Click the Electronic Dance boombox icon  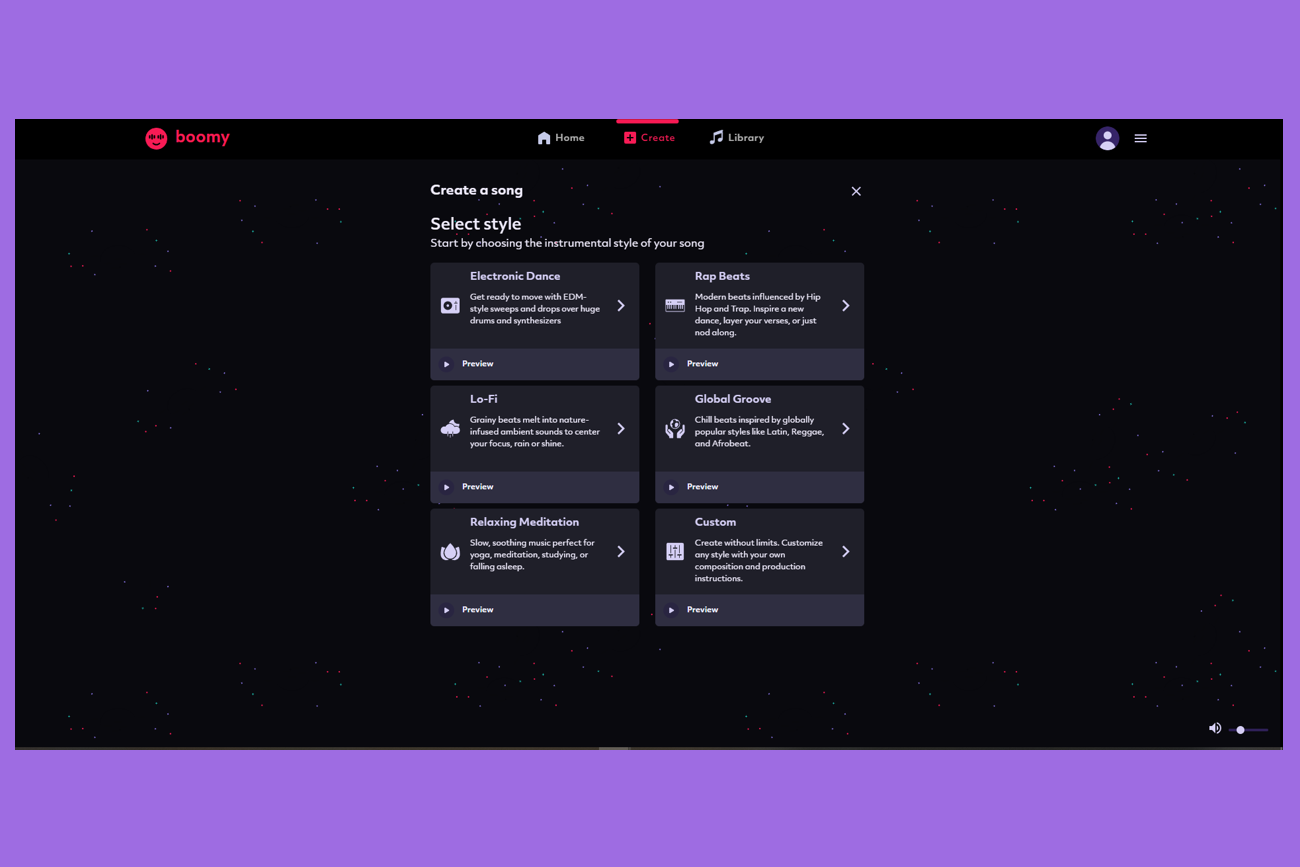pyautogui.click(x=450, y=306)
